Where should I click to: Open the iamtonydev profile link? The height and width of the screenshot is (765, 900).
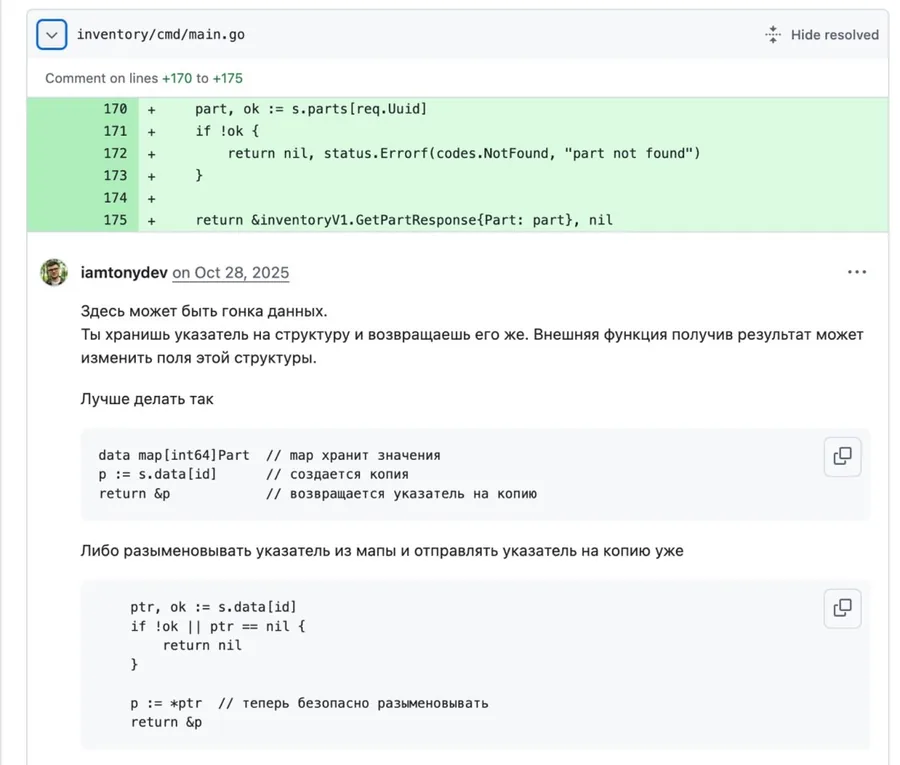point(124,273)
